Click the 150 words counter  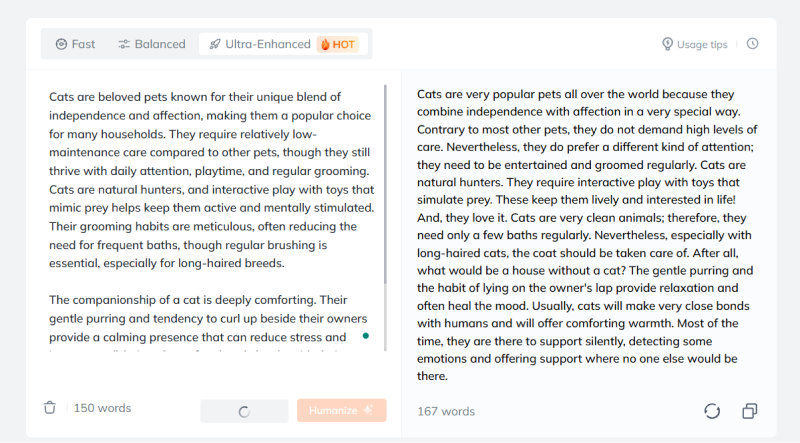(102, 408)
